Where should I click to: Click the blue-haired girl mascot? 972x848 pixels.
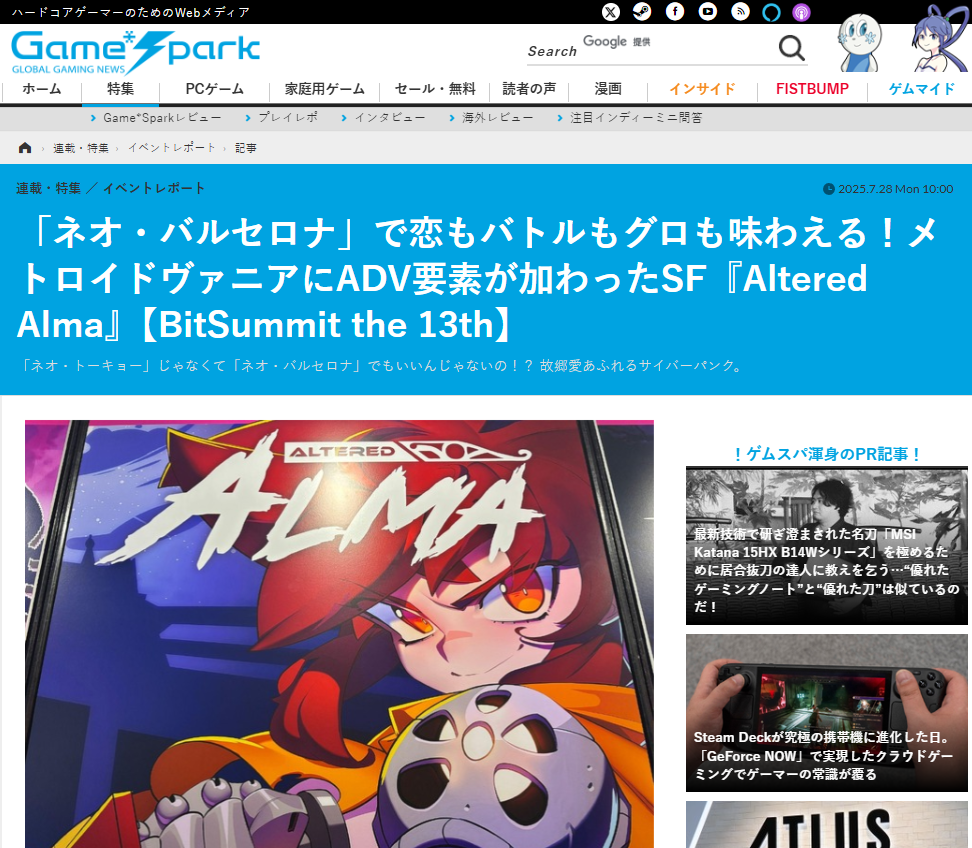click(x=940, y=38)
